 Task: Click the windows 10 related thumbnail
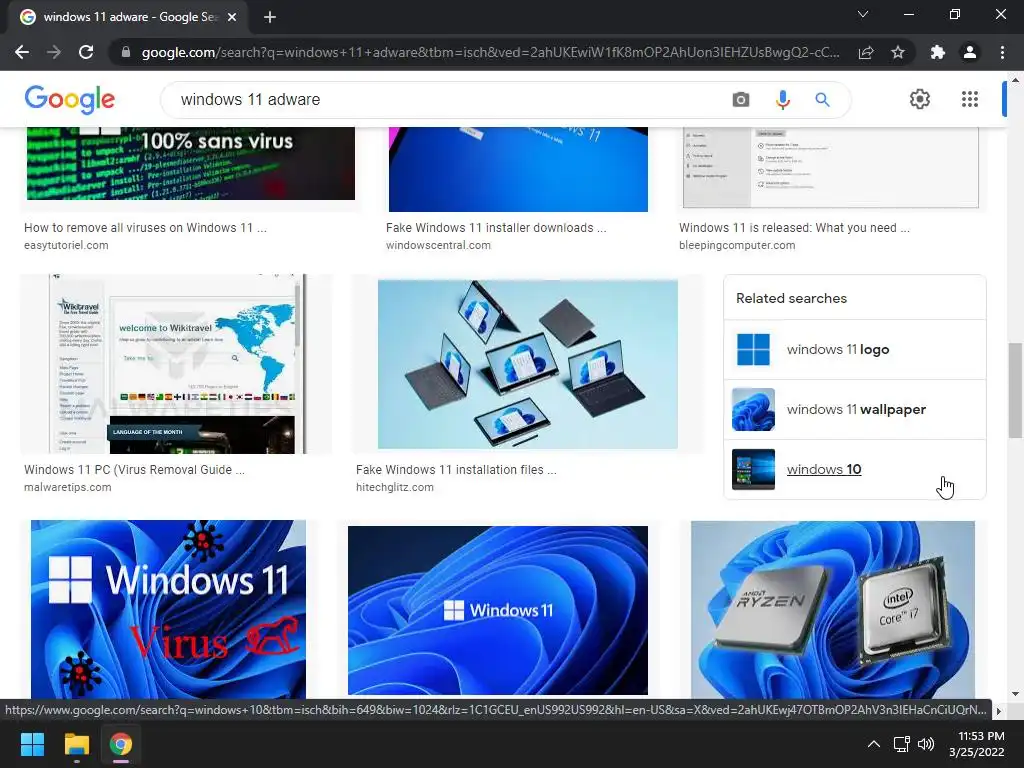pos(753,470)
